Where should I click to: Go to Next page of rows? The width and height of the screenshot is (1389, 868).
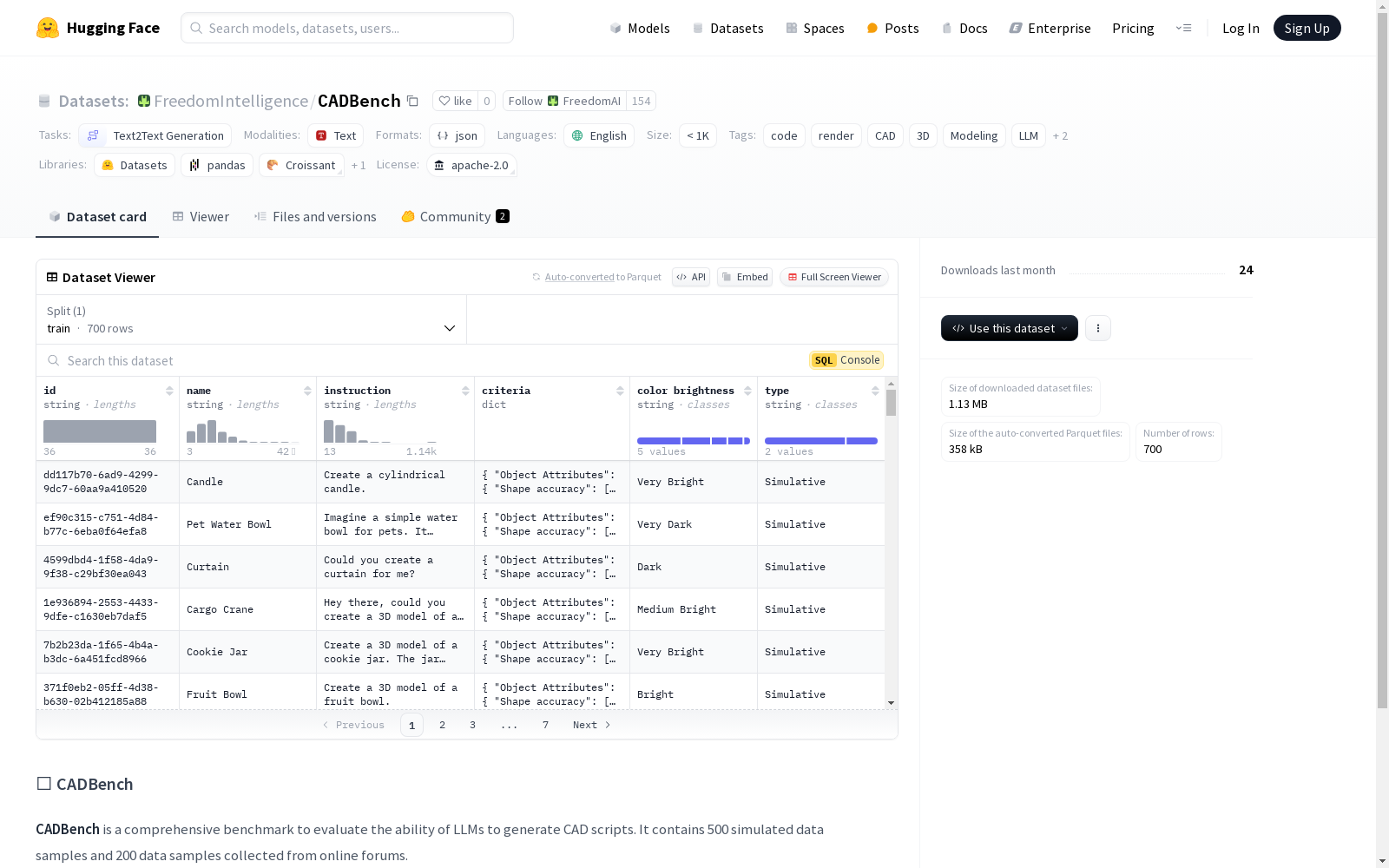591,725
